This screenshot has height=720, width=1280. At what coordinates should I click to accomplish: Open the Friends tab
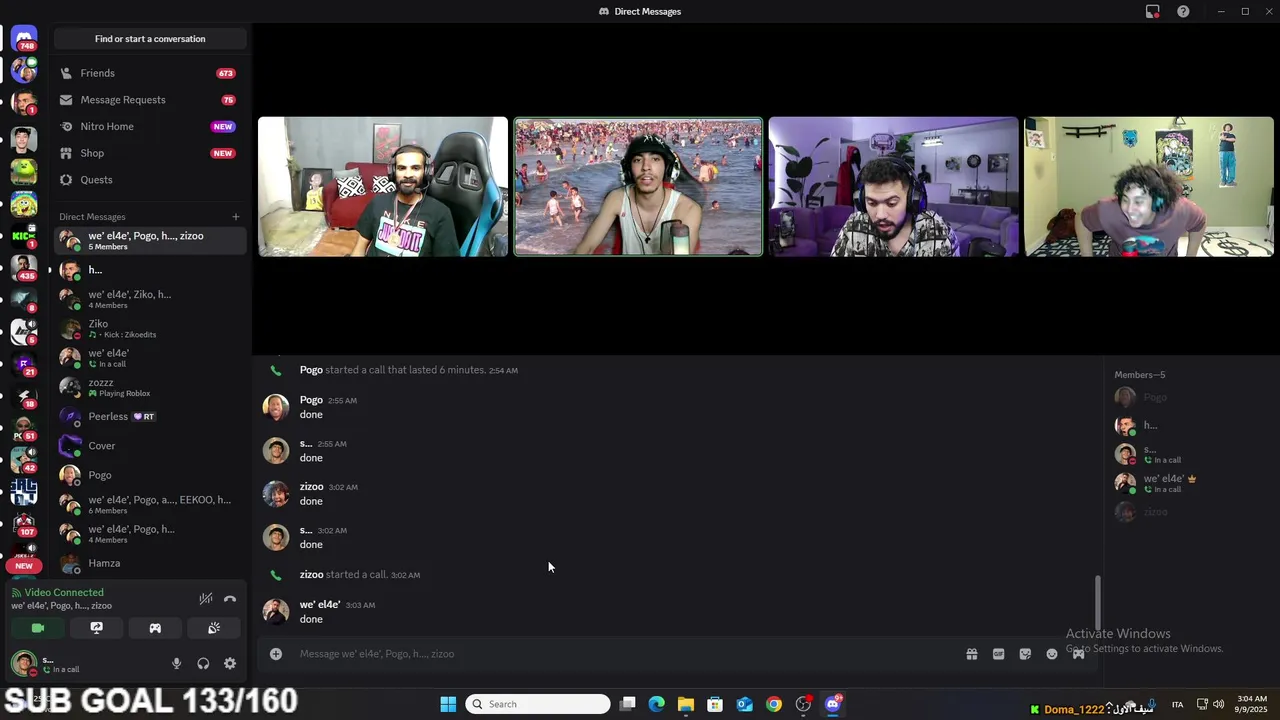click(x=150, y=73)
